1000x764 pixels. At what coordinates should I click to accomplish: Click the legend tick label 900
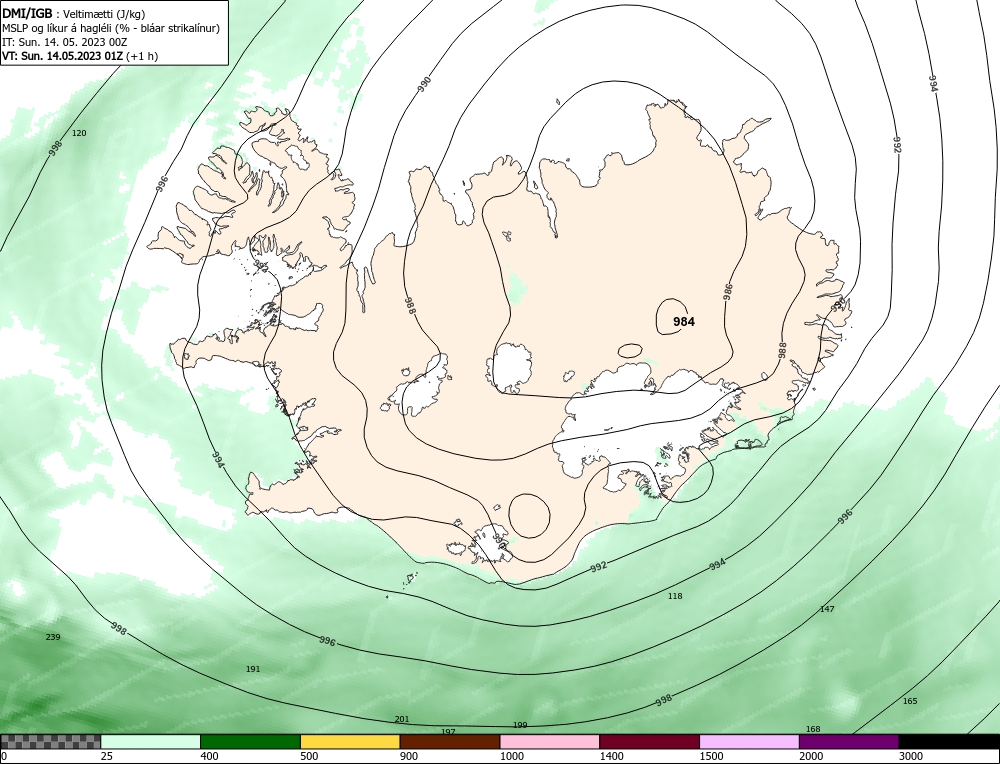tap(409, 756)
